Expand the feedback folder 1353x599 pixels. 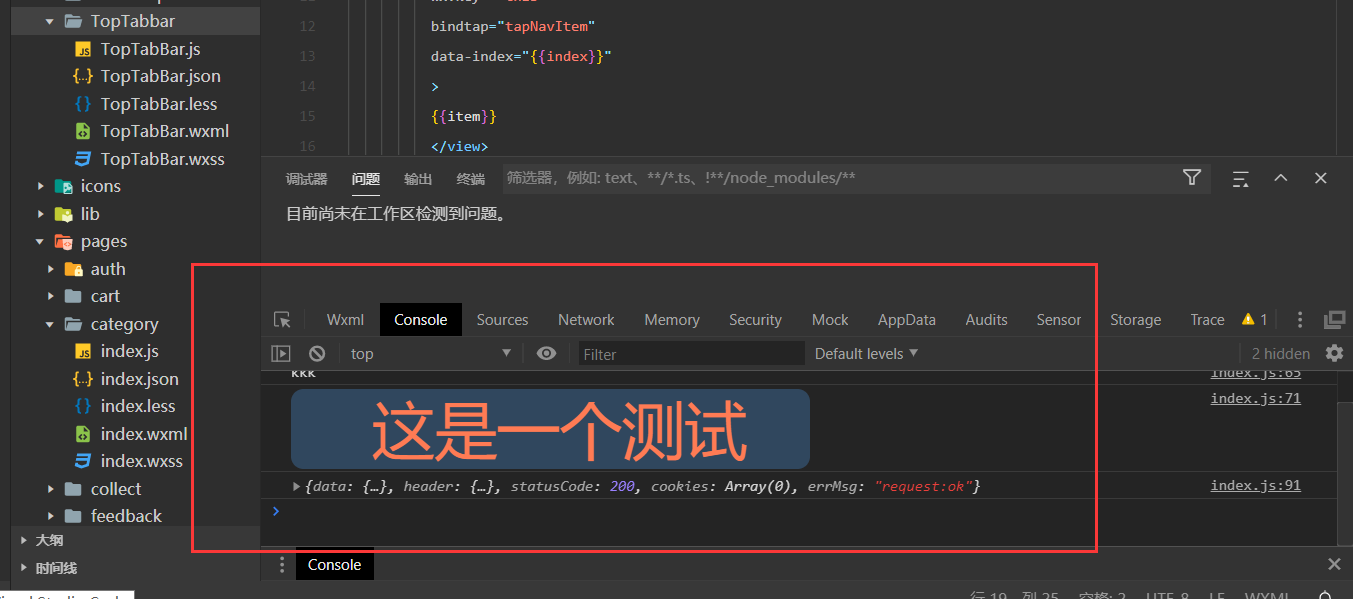pos(51,516)
